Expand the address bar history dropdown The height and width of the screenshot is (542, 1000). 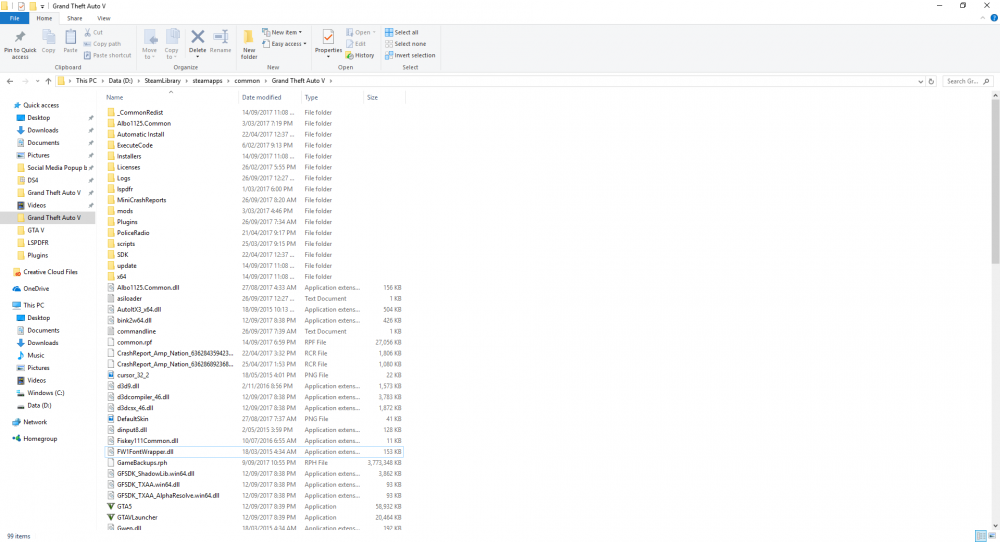pos(920,81)
